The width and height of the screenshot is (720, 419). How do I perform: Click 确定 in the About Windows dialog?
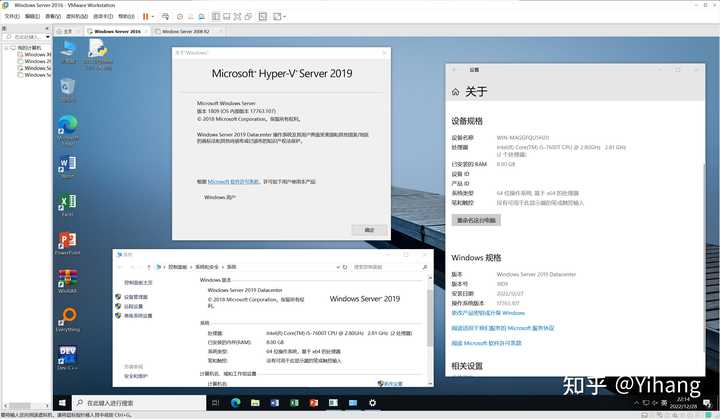tap(369, 230)
